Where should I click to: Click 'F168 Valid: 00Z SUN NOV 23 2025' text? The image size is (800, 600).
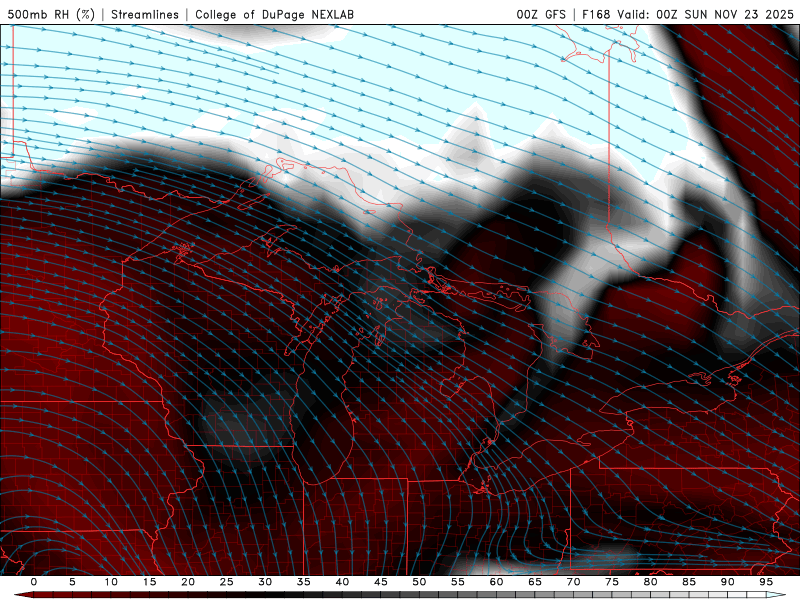[688, 15]
